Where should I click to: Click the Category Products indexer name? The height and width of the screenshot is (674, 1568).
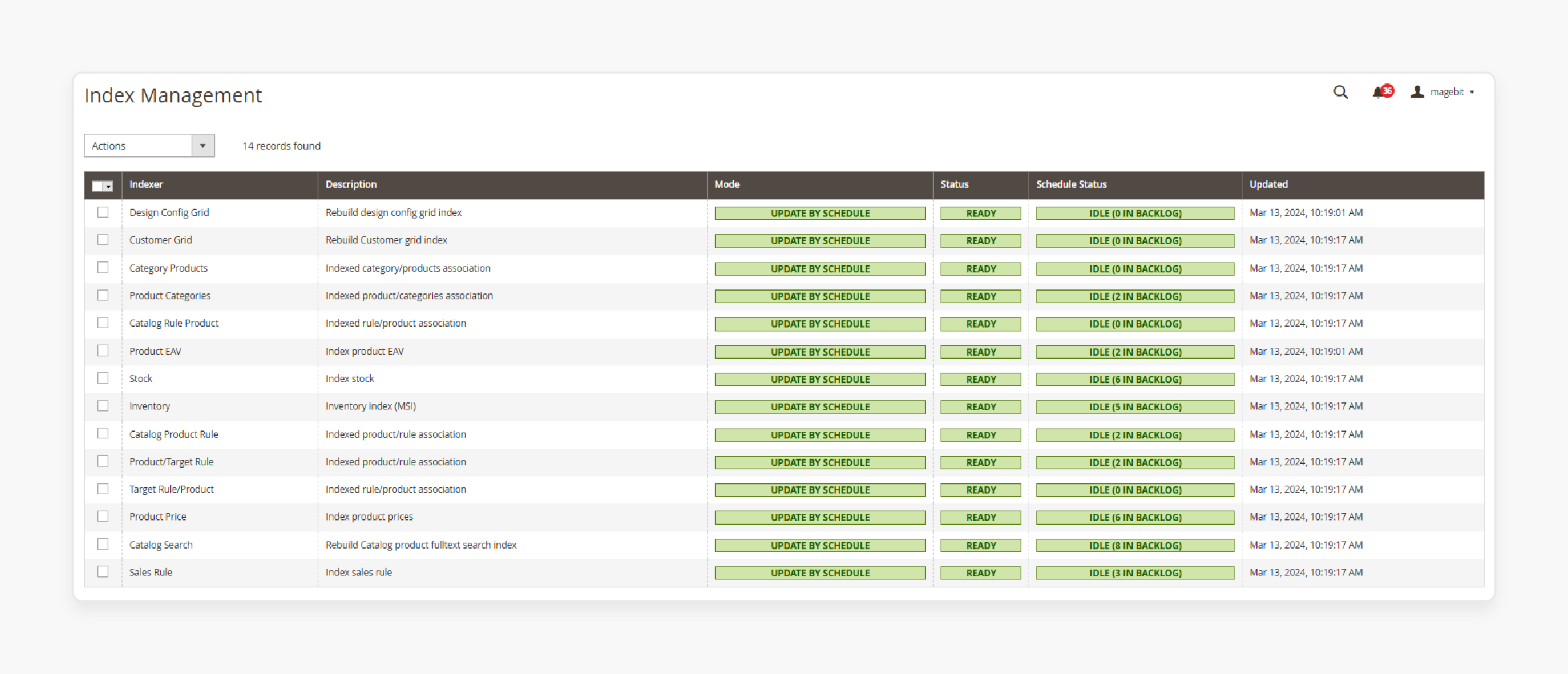point(169,268)
